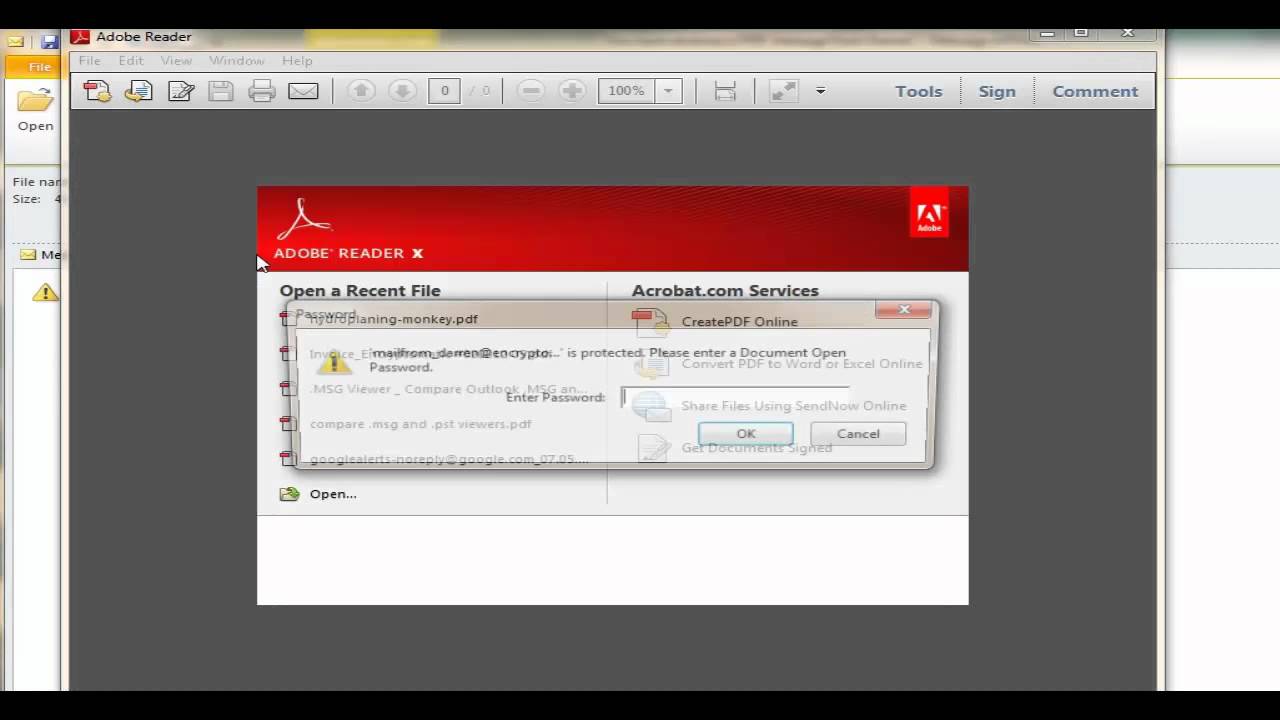The height and width of the screenshot is (720, 1280).
Task: Click Cancel in the Password dialog
Action: click(x=858, y=434)
